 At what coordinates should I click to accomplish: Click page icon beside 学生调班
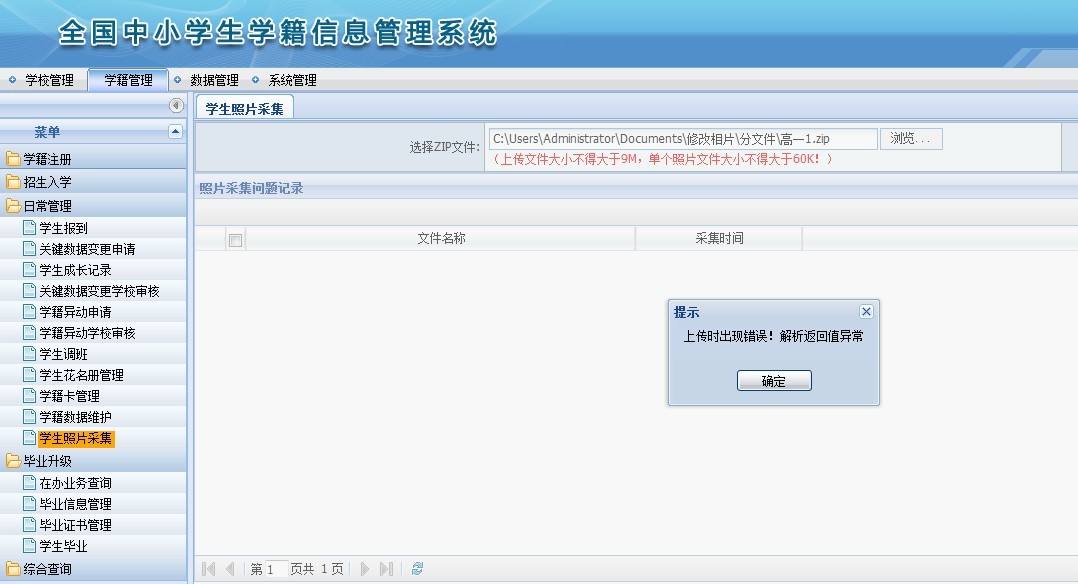[x=29, y=354]
